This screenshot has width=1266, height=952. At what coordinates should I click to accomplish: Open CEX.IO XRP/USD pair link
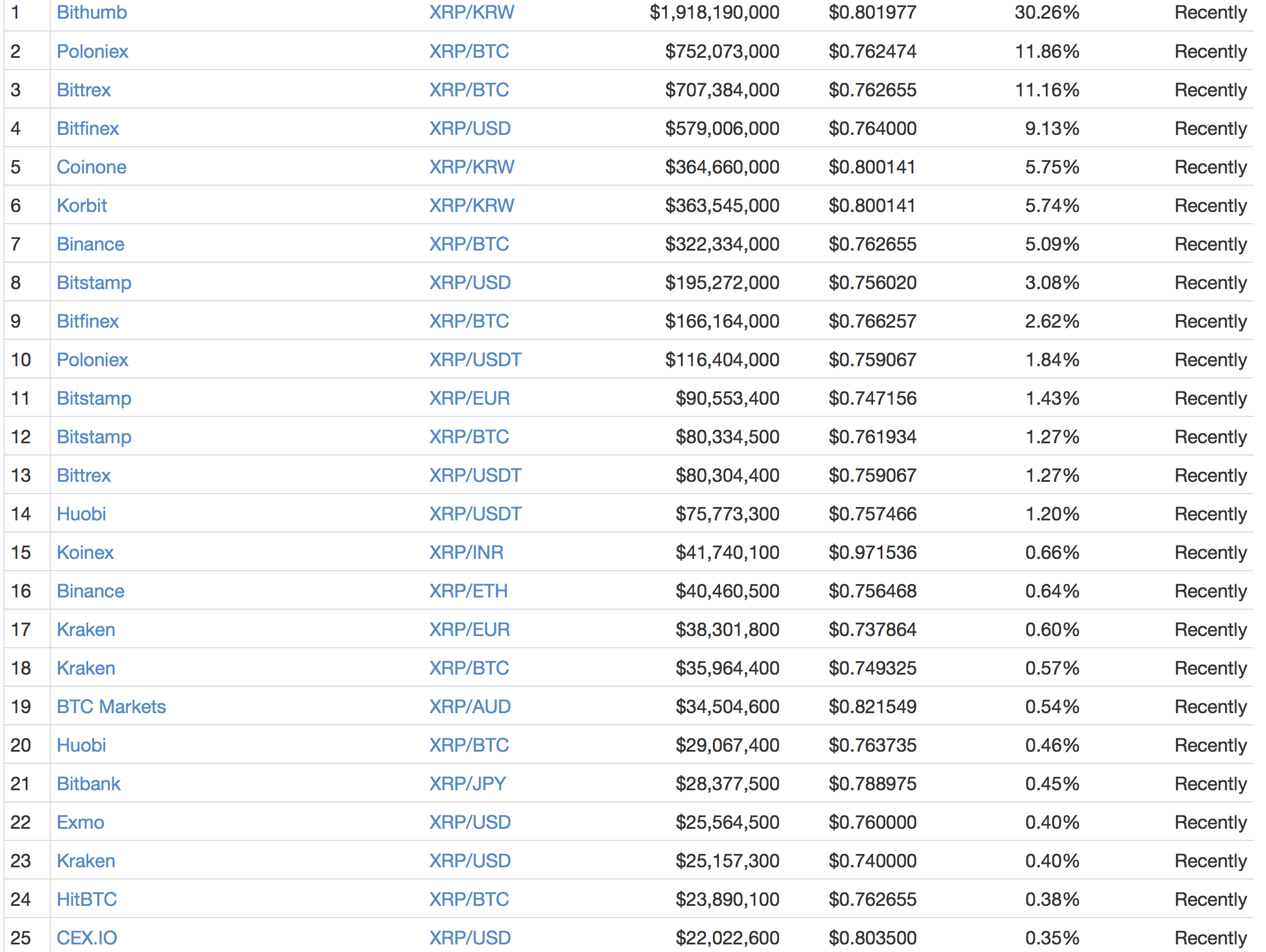(x=470, y=937)
